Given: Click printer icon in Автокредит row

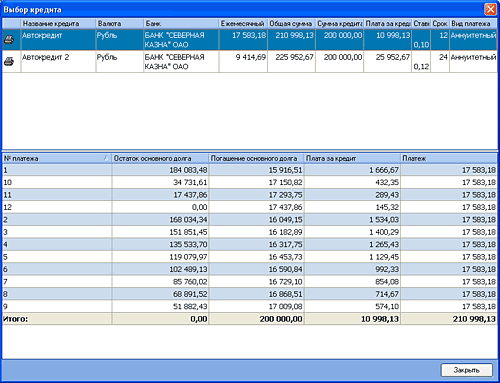Looking at the screenshot, I should (9, 40).
